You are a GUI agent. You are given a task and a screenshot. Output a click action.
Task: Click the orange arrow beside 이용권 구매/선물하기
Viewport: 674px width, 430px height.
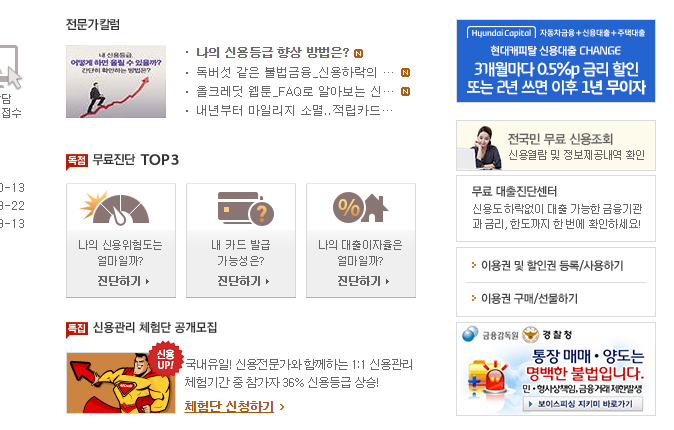pyautogui.click(x=474, y=298)
